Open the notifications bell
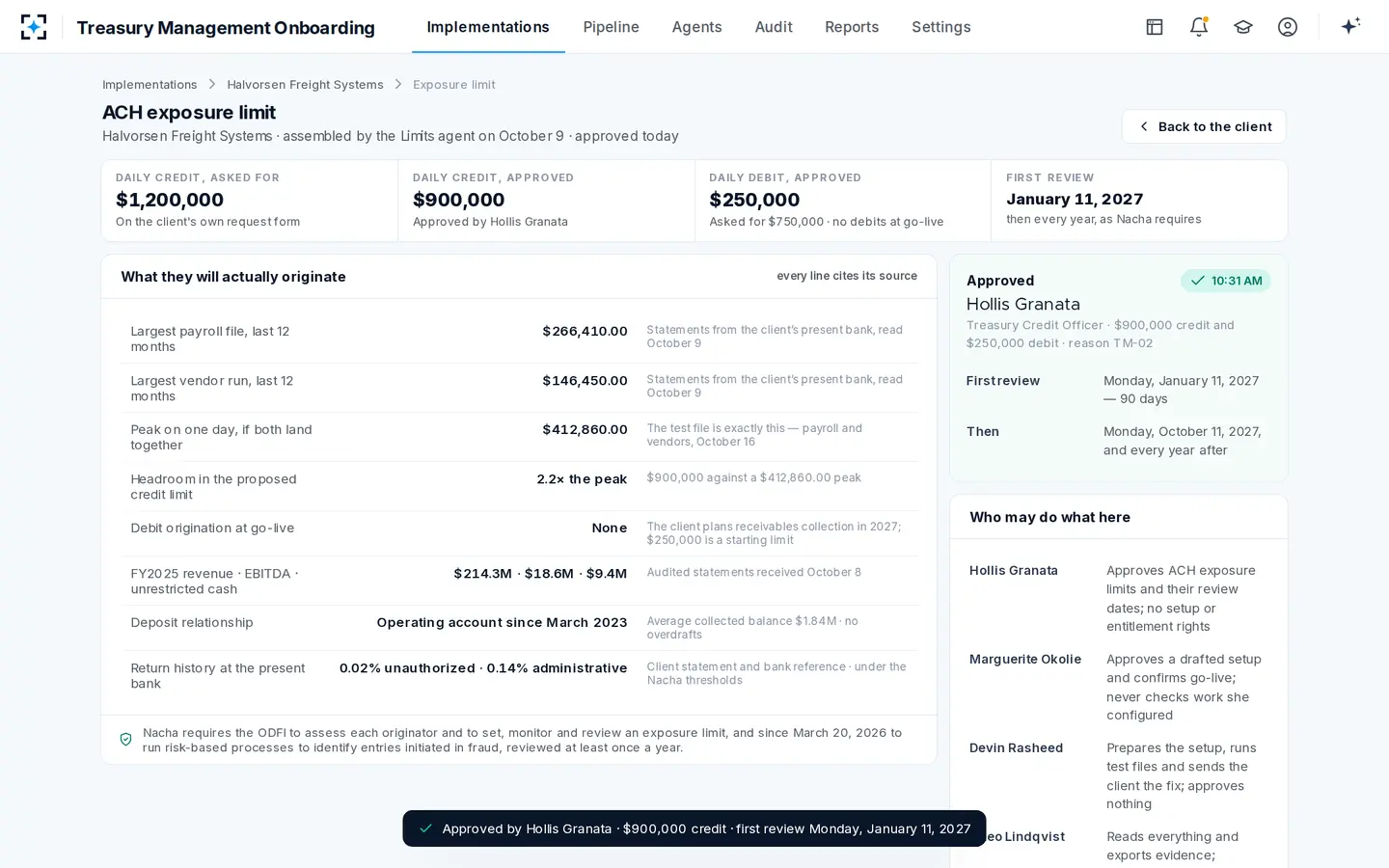The width and height of the screenshot is (1389, 868). click(1199, 27)
